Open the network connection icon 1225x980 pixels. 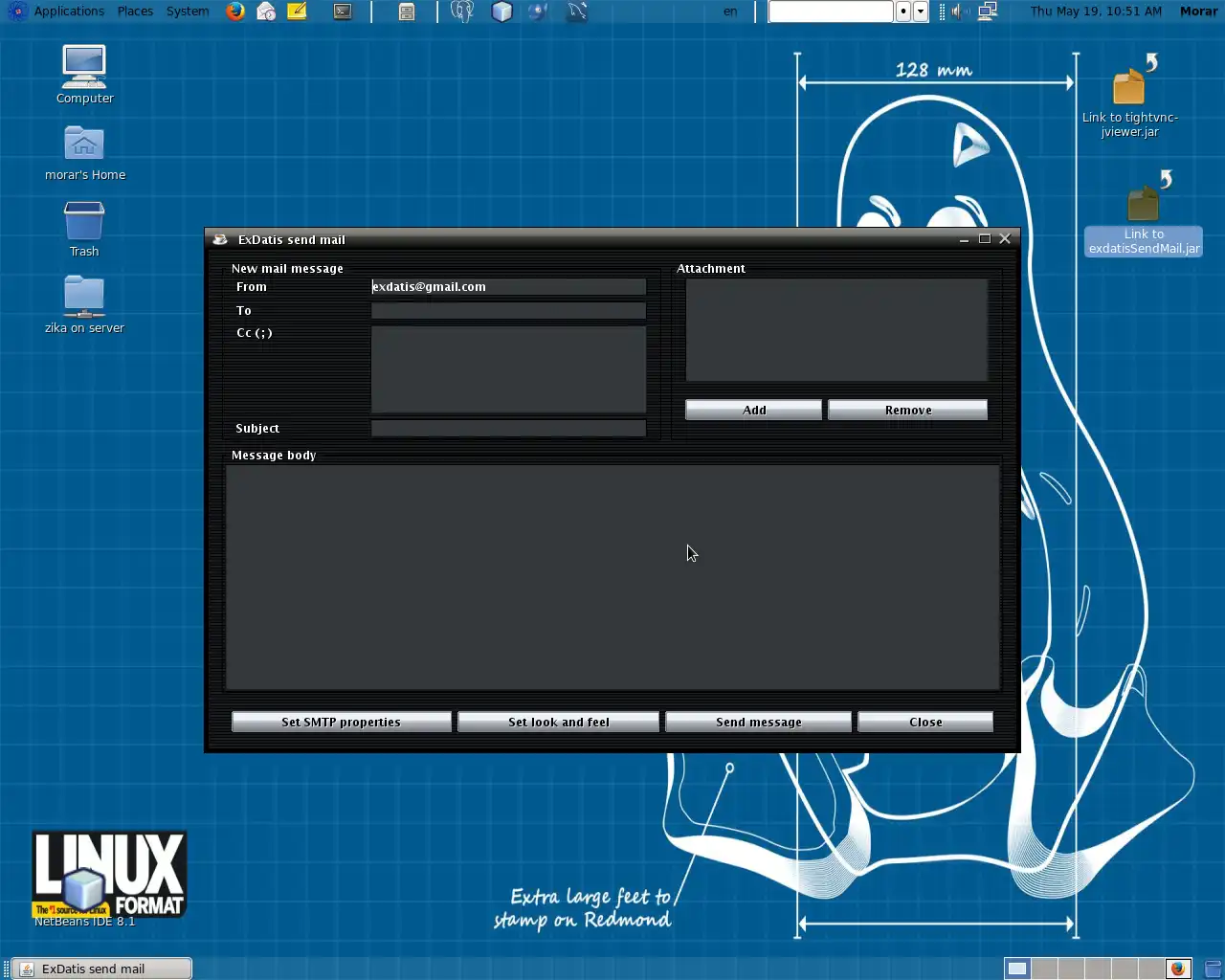coord(988,11)
